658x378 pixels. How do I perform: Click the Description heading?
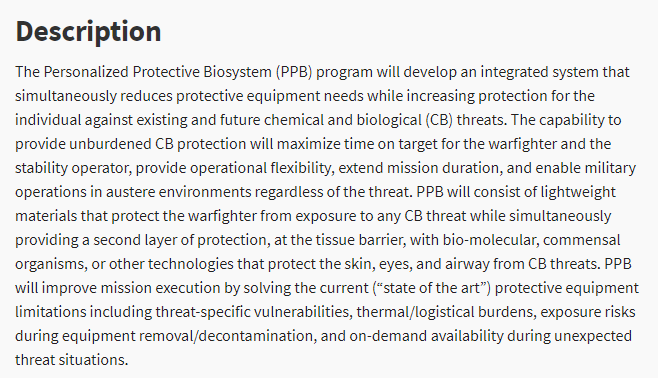click(x=88, y=32)
